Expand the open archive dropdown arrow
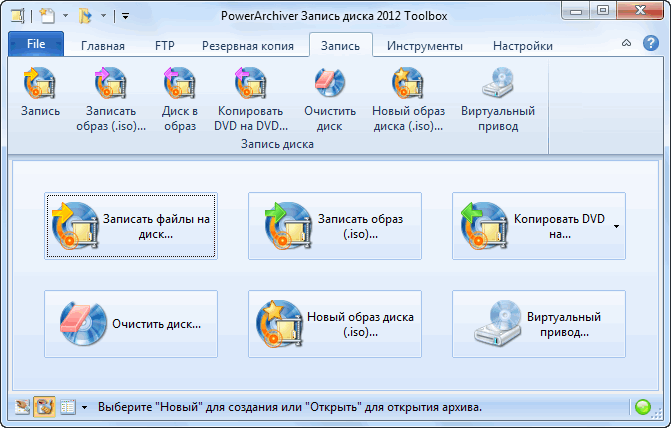The height and width of the screenshot is (428, 671). pos(104,16)
